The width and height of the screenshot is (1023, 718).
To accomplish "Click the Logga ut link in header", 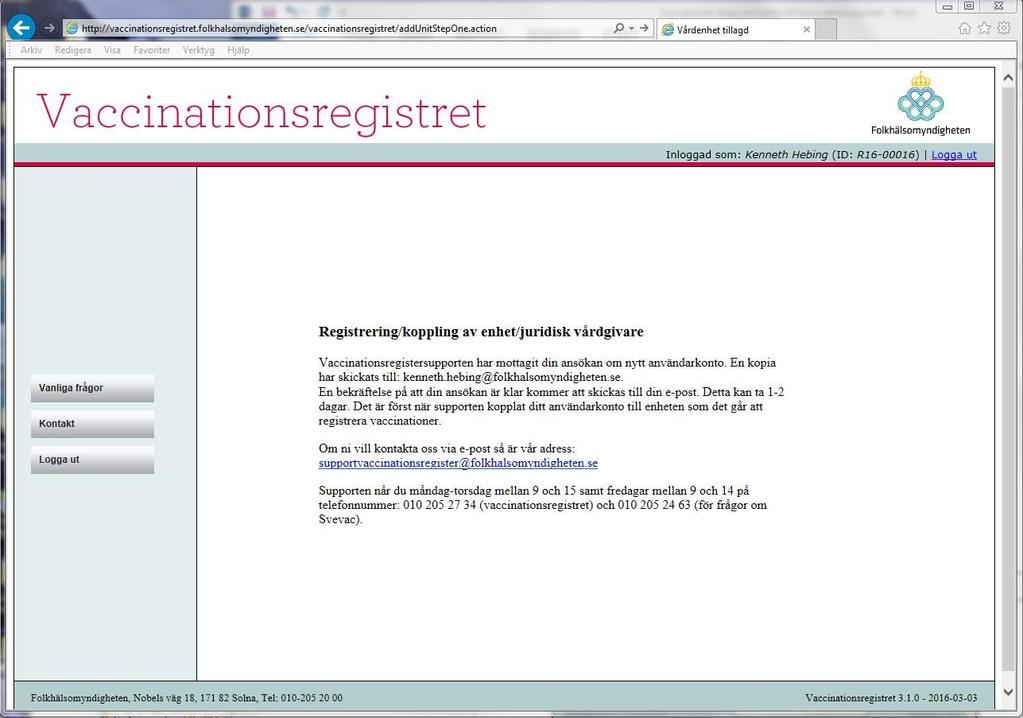I will (x=954, y=155).
